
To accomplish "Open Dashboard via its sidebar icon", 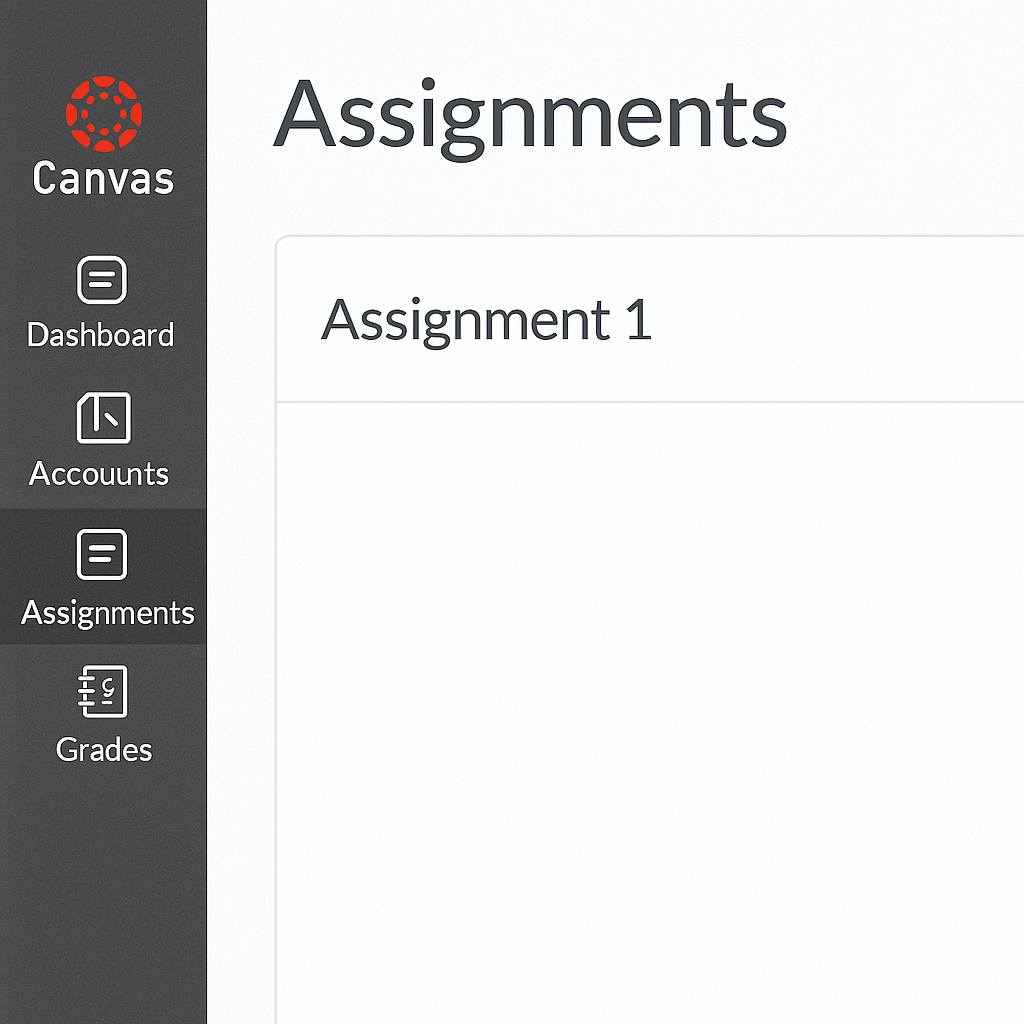I will point(102,280).
